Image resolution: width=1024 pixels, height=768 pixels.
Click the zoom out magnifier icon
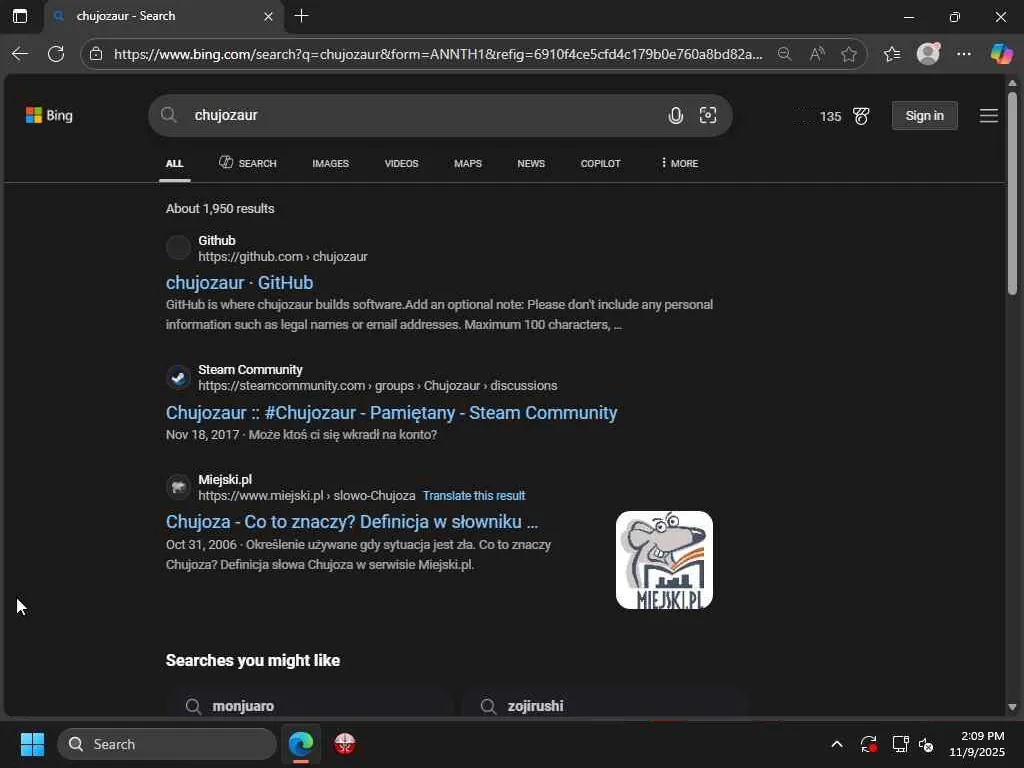tap(785, 54)
